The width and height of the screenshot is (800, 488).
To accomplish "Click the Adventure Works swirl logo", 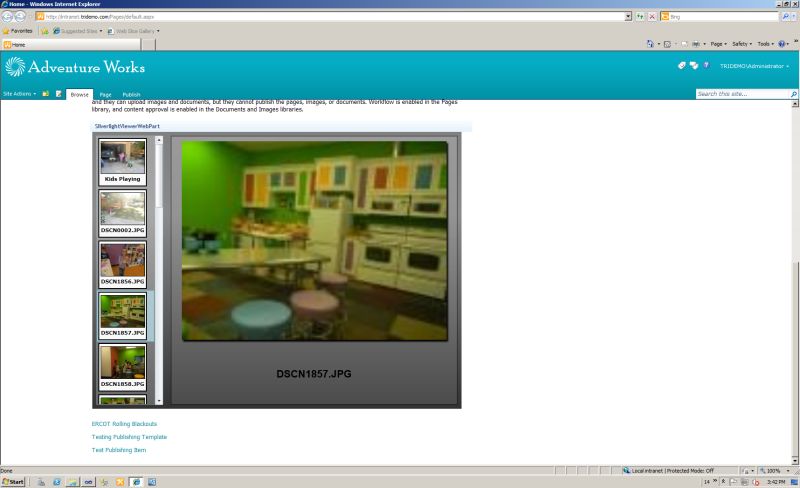I will click(15, 66).
